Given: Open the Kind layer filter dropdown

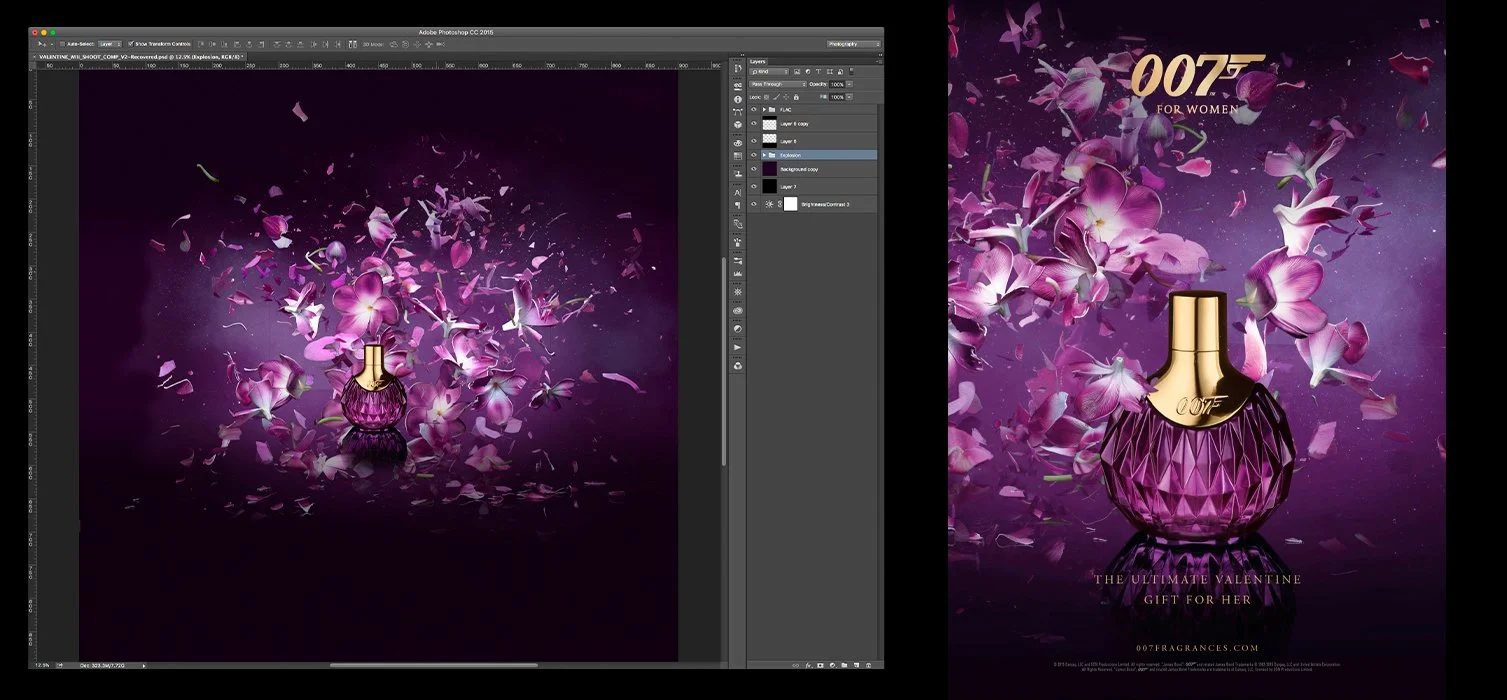Looking at the screenshot, I should tap(769, 71).
